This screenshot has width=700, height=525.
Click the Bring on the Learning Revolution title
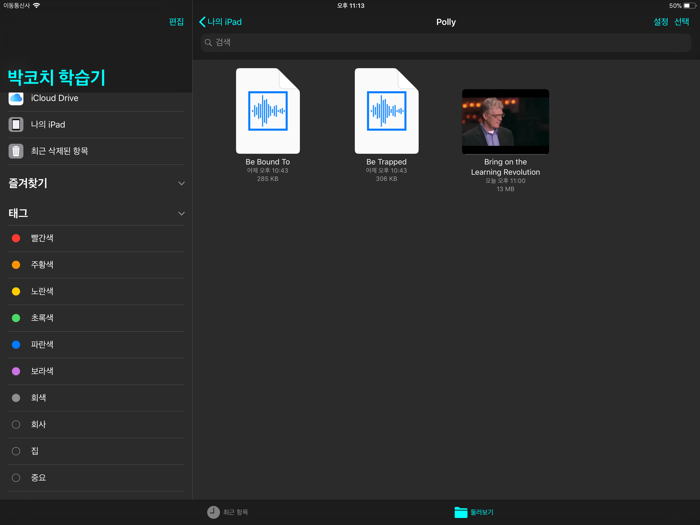[505, 167]
